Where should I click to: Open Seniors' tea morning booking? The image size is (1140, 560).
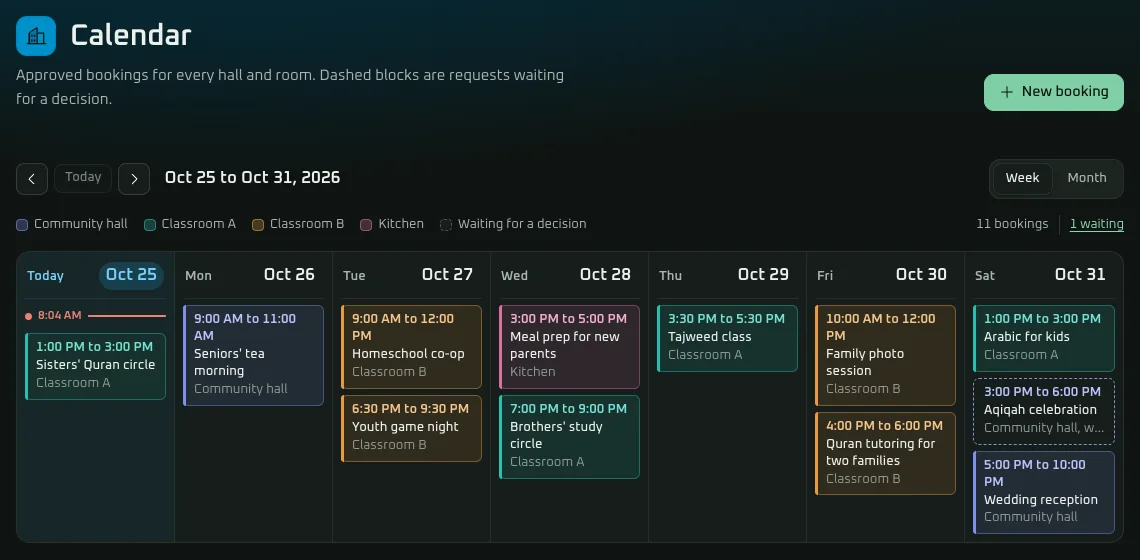pyautogui.click(x=253, y=356)
